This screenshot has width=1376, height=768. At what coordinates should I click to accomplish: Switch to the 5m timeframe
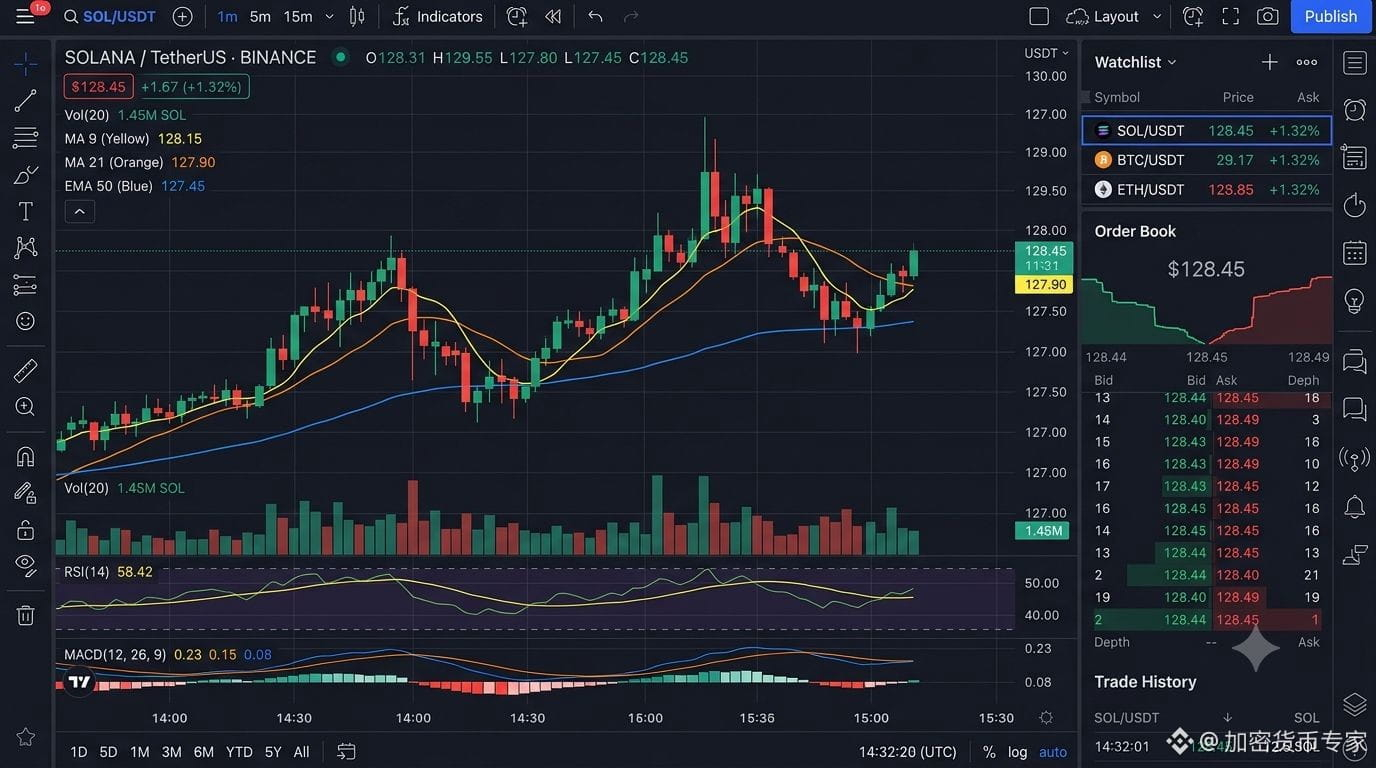pos(260,16)
